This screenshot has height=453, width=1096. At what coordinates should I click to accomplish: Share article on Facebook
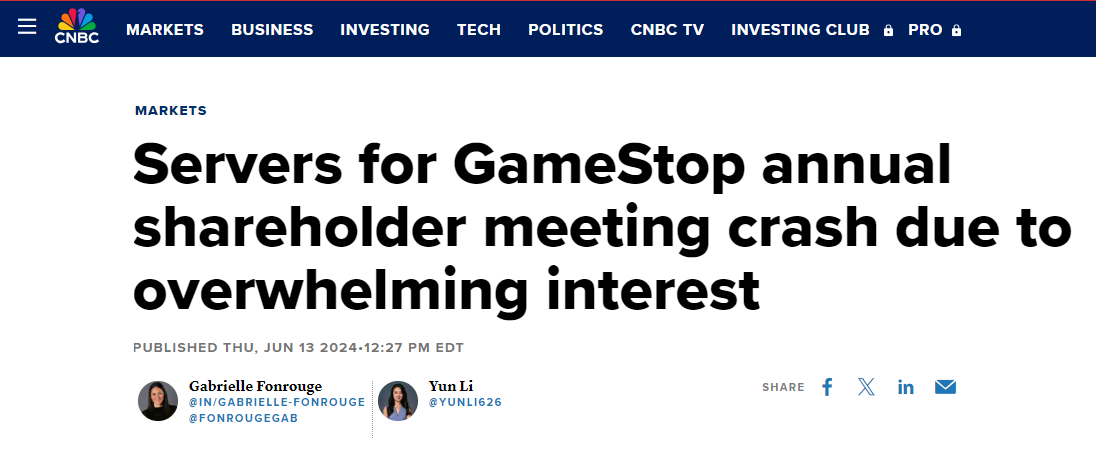[x=827, y=387]
